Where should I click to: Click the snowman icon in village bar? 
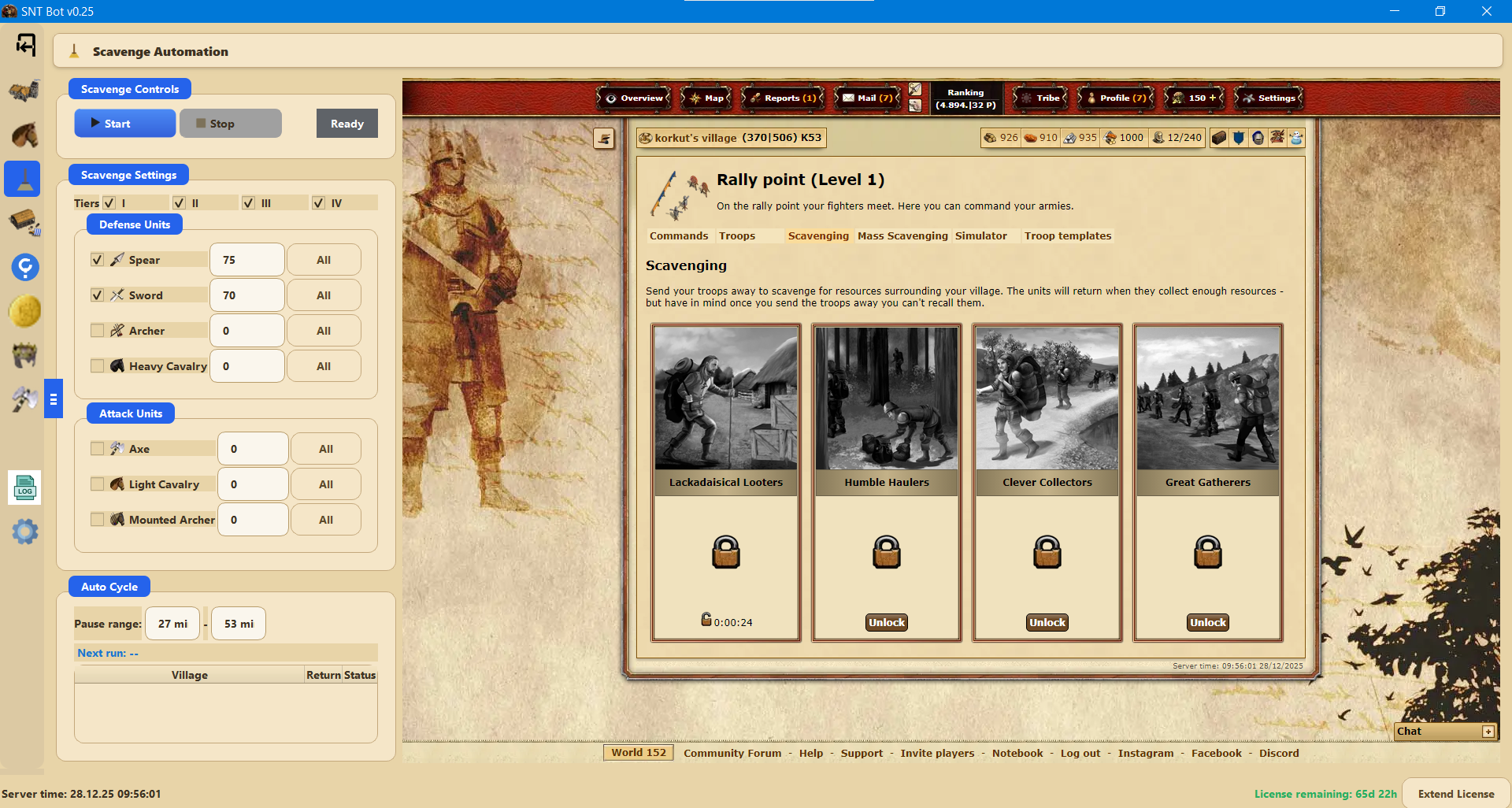coord(1296,138)
